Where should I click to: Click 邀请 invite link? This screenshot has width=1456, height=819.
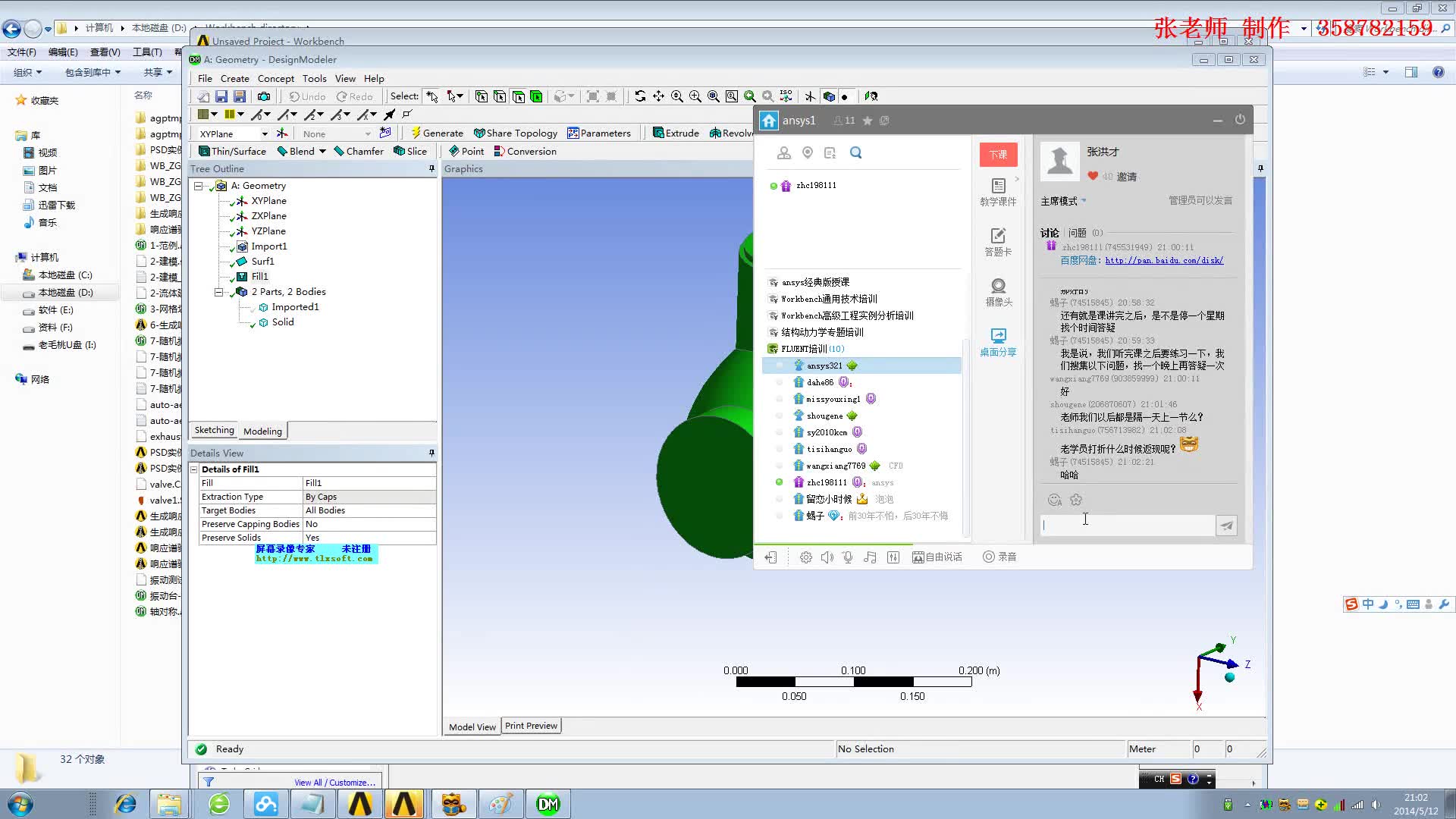[x=1126, y=177]
